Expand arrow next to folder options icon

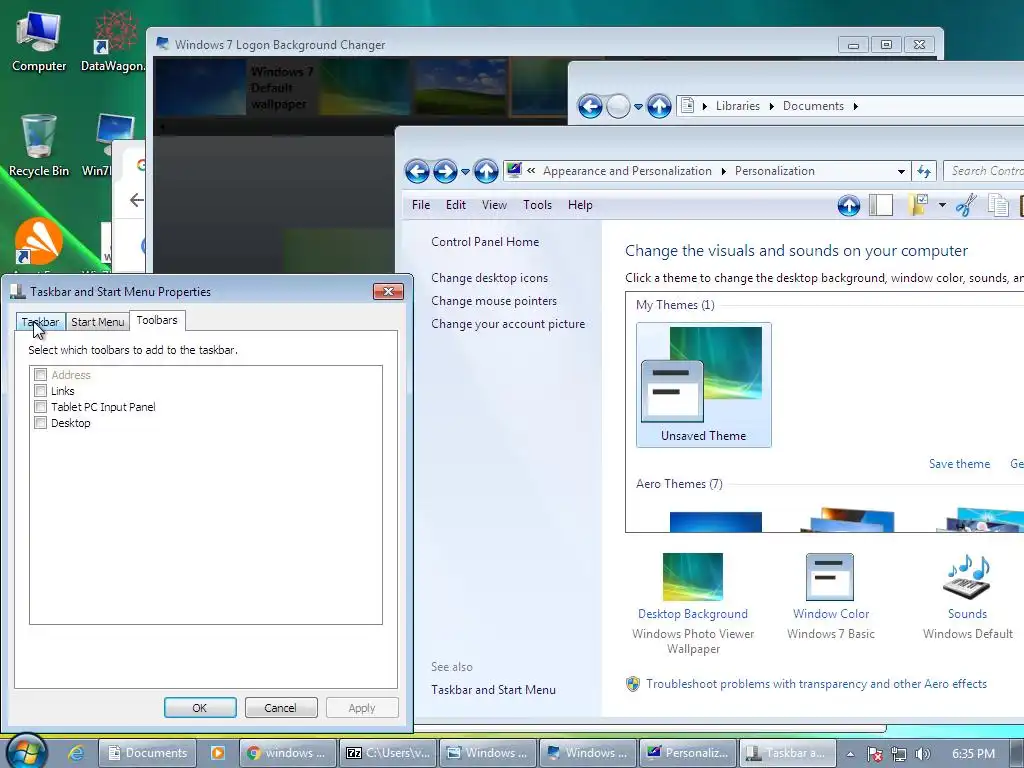(x=942, y=205)
